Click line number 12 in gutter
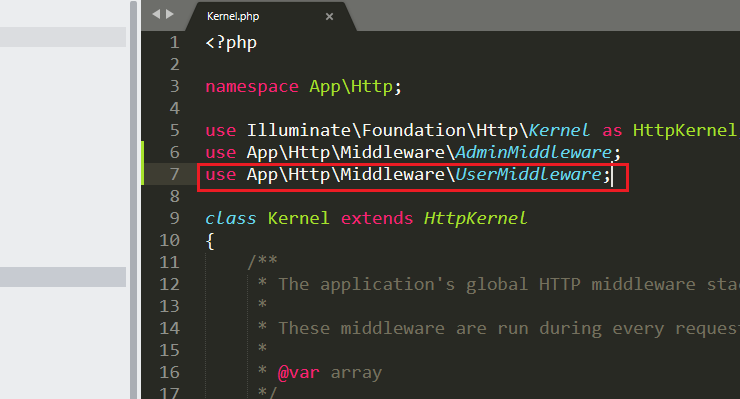 point(169,284)
